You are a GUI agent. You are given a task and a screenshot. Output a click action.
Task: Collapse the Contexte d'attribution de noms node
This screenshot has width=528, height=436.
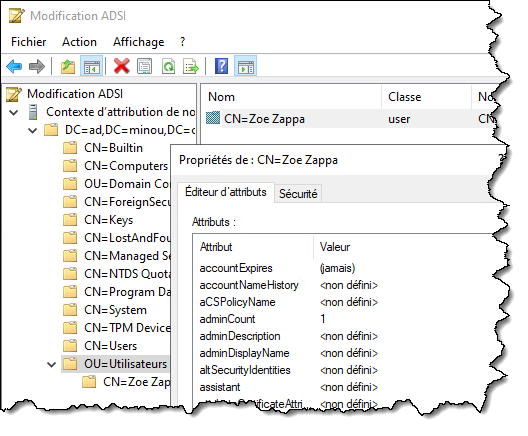click(14, 112)
